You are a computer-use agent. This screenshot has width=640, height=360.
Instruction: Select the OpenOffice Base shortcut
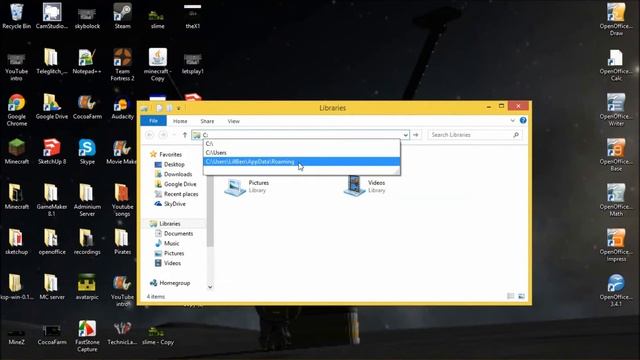pyautogui.click(x=616, y=155)
